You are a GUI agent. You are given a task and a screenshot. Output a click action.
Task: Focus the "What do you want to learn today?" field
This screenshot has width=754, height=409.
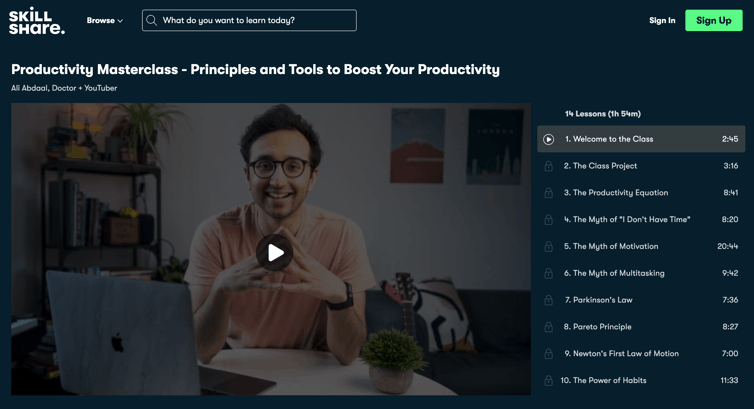249,20
